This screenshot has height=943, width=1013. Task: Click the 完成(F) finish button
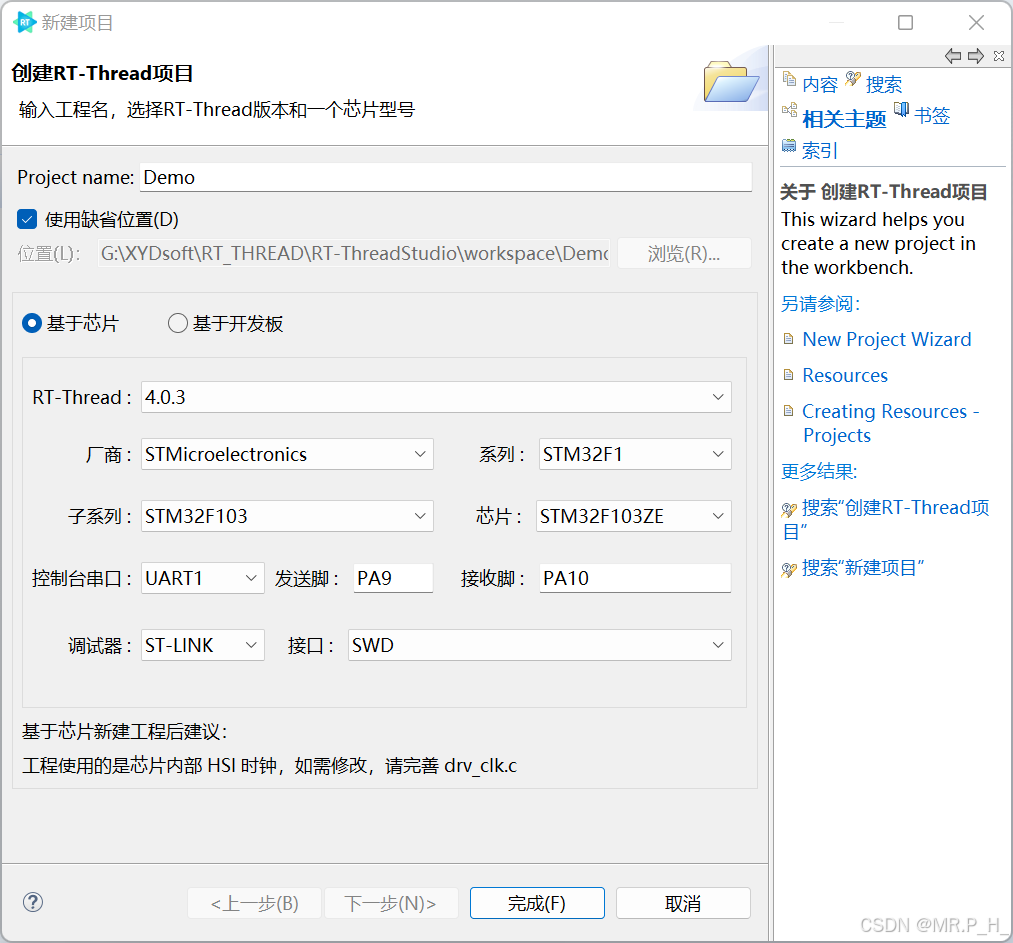(537, 903)
